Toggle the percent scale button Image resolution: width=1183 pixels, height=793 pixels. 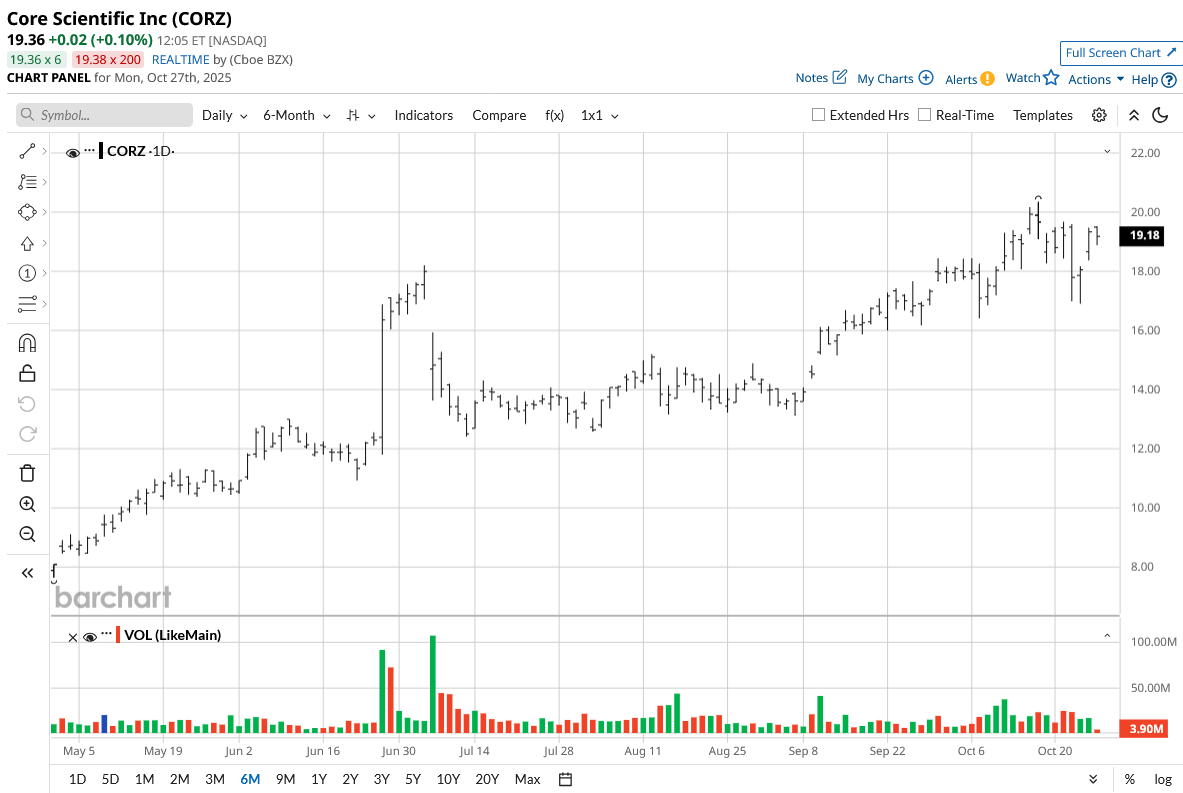click(x=1129, y=779)
